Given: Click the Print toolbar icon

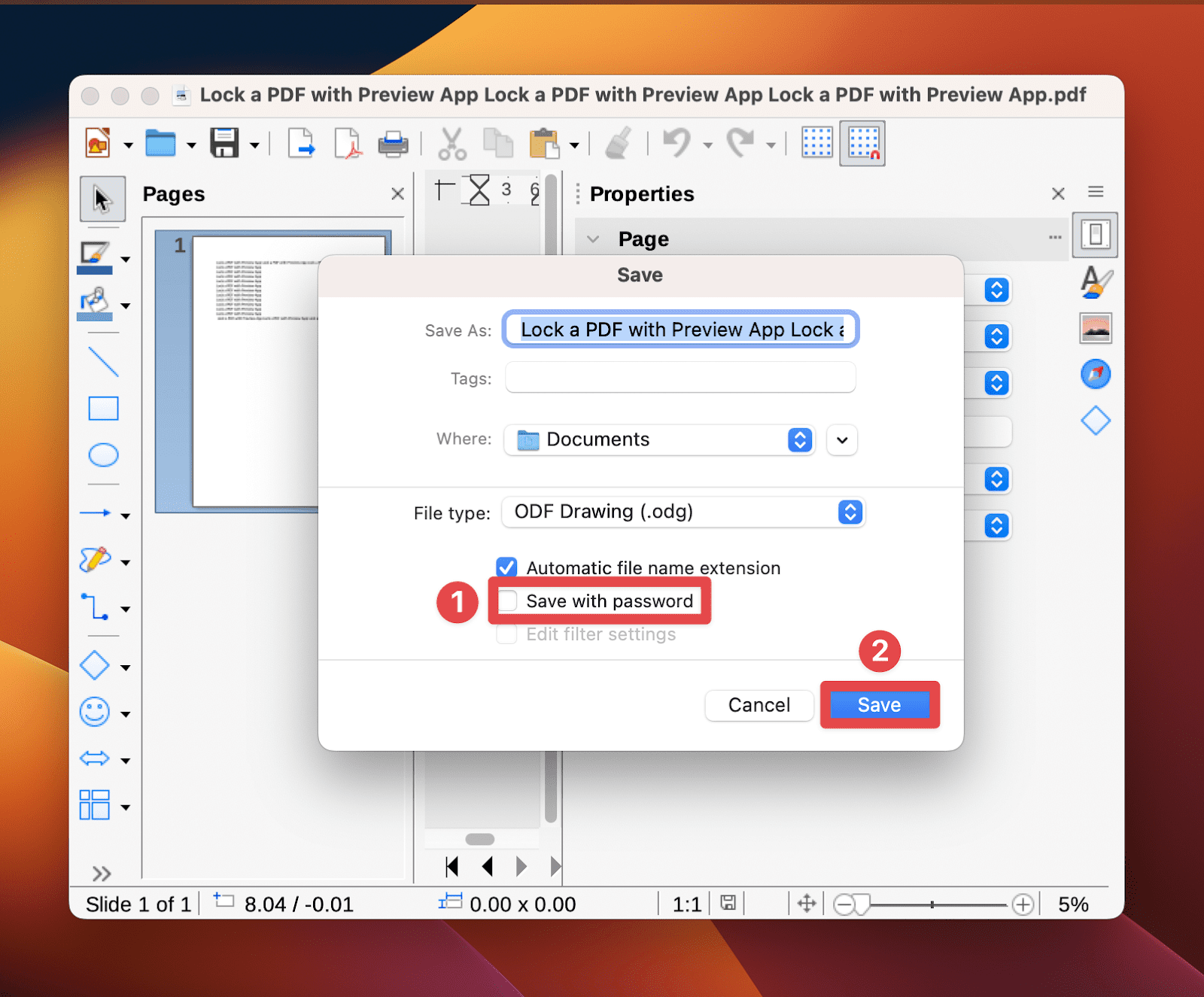Looking at the screenshot, I should (x=393, y=143).
